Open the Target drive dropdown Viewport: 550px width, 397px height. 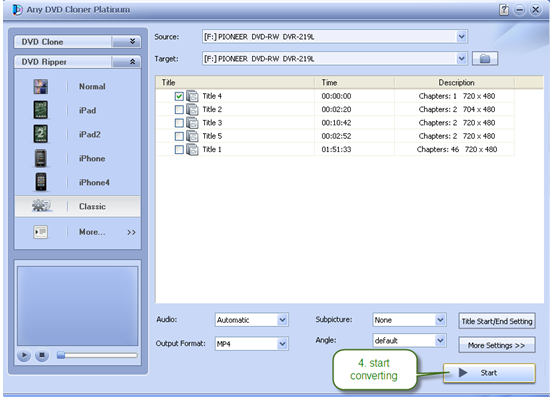461,59
